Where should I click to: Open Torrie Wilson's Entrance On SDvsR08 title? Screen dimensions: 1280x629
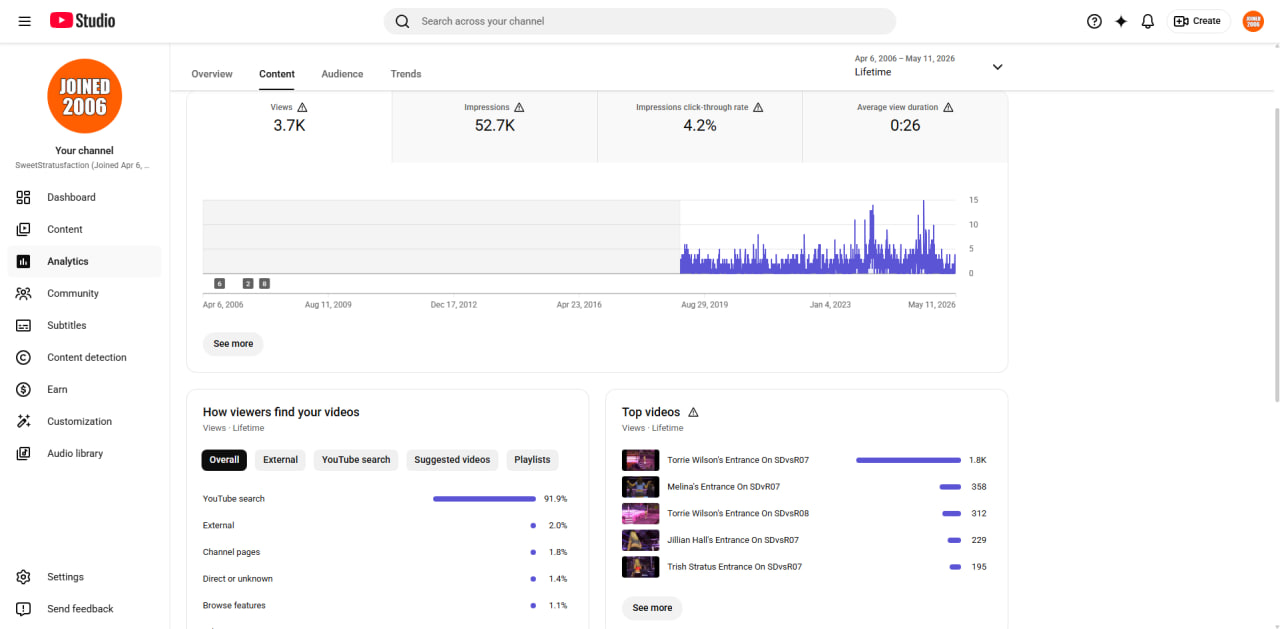pyautogui.click(x=738, y=513)
